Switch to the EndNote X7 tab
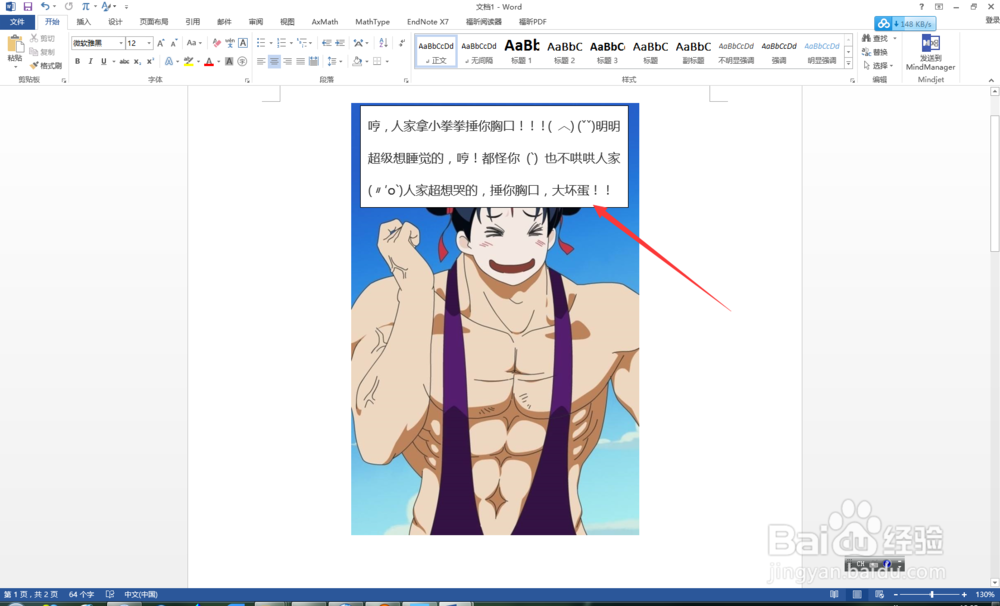Viewport: 1000px width, 606px height. (x=428, y=22)
